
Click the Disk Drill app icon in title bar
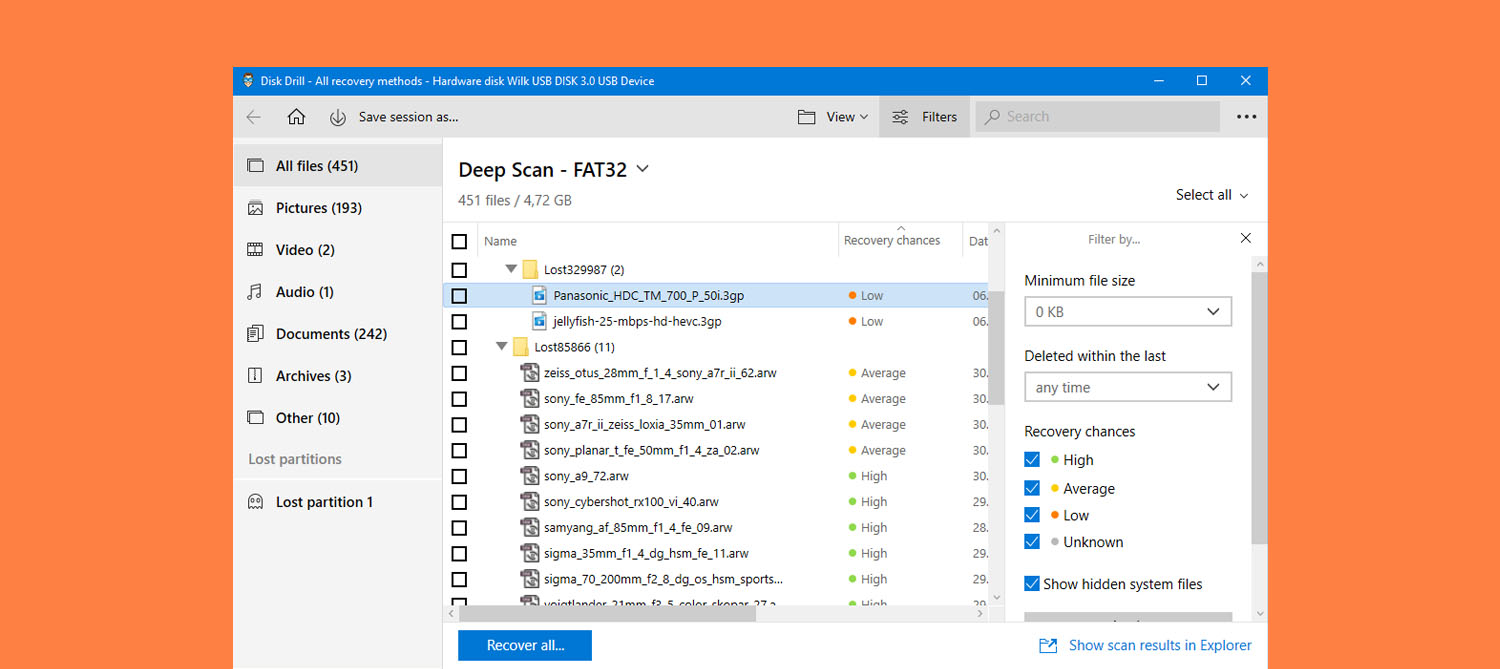(x=248, y=81)
